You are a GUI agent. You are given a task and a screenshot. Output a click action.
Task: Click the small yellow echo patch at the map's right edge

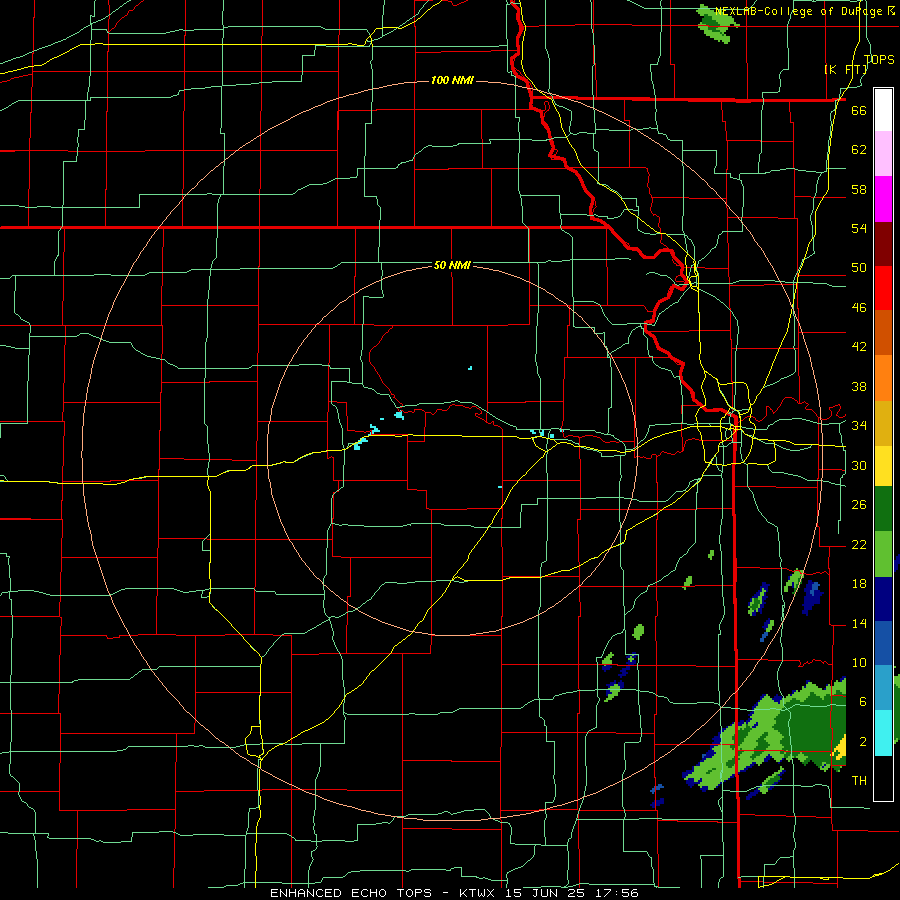click(840, 749)
